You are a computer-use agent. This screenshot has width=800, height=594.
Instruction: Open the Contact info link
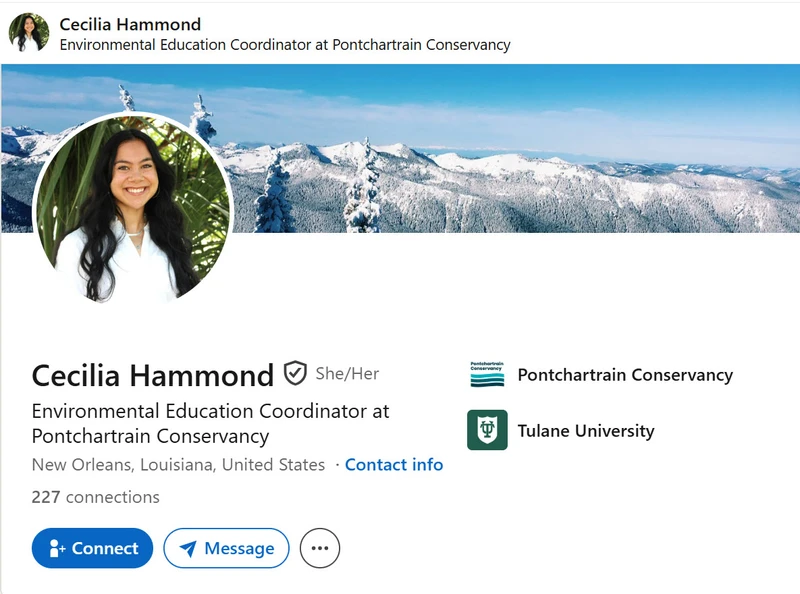[x=394, y=464]
